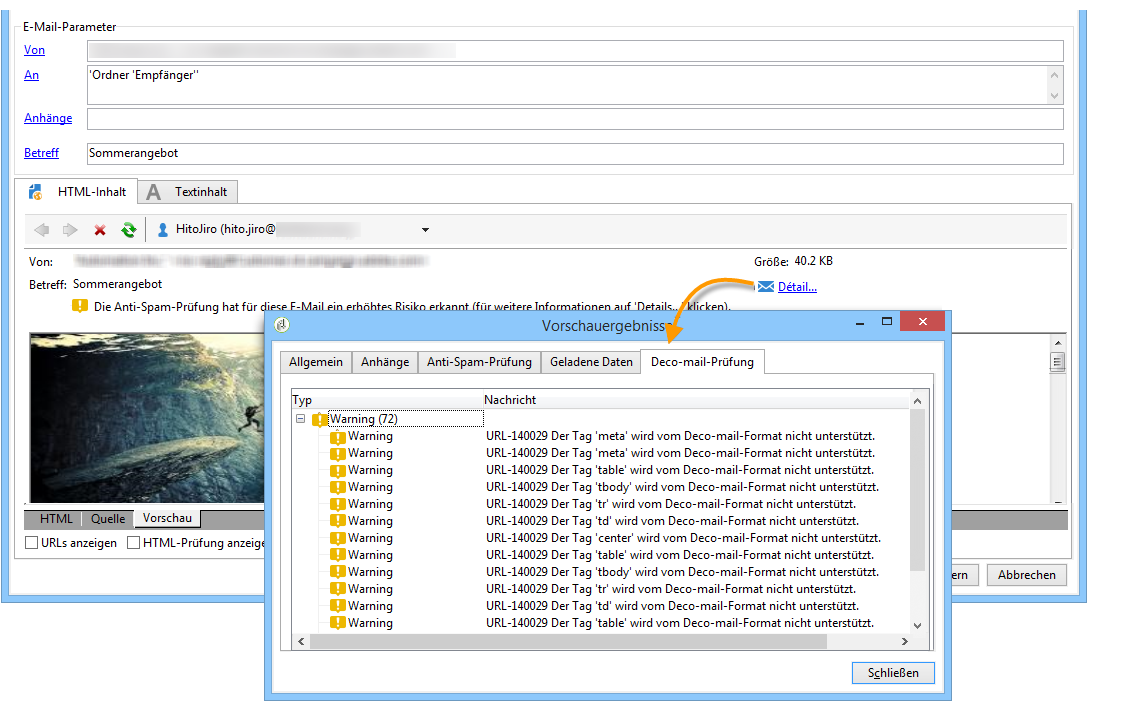Image resolution: width=1121 pixels, height=716 pixels.
Task: Click the Betreff field containing Sommerangebot
Action: 576,154
